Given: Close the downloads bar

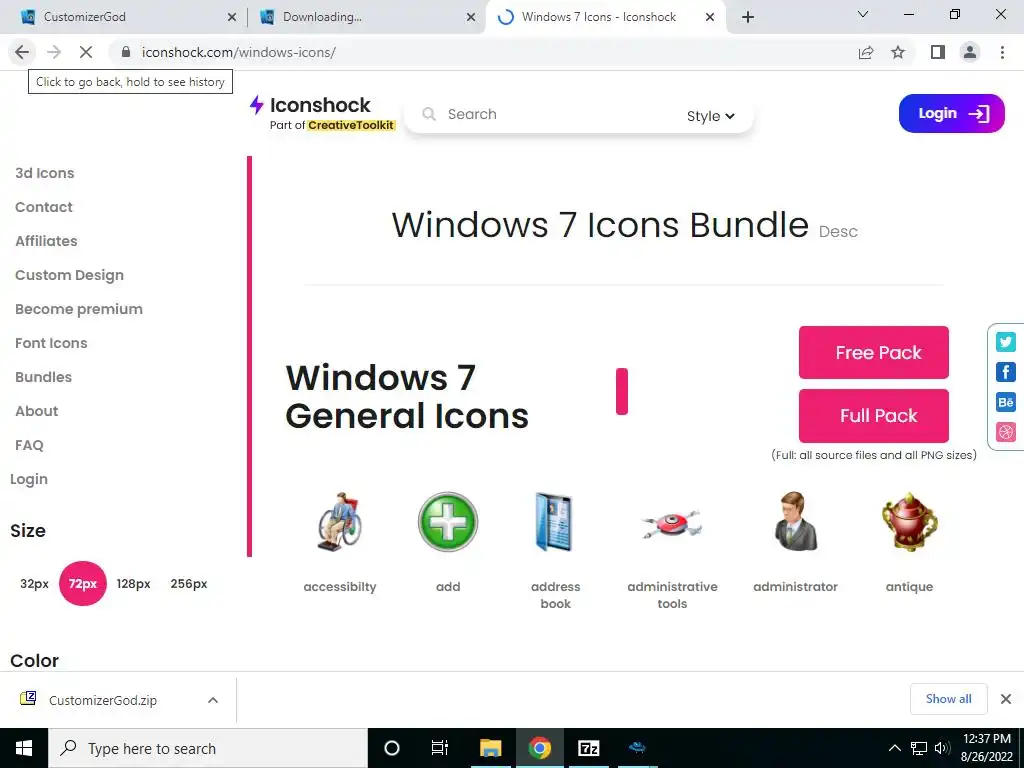Looking at the screenshot, I should [x=1006, y=699].
